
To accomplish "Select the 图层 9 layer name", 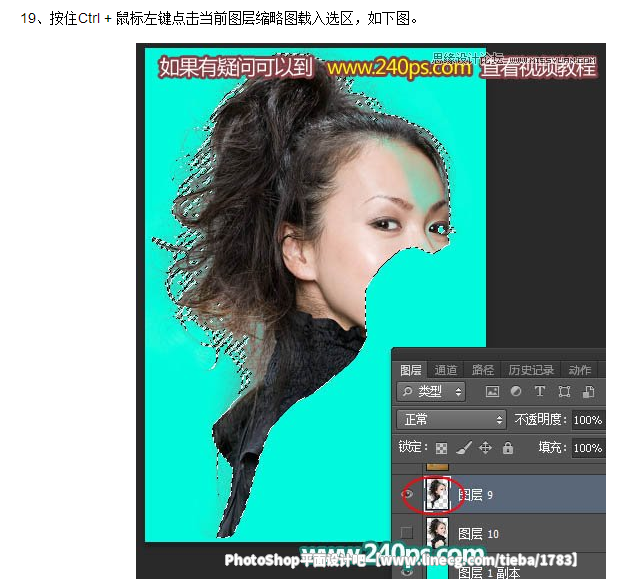I will click(476, 495).
